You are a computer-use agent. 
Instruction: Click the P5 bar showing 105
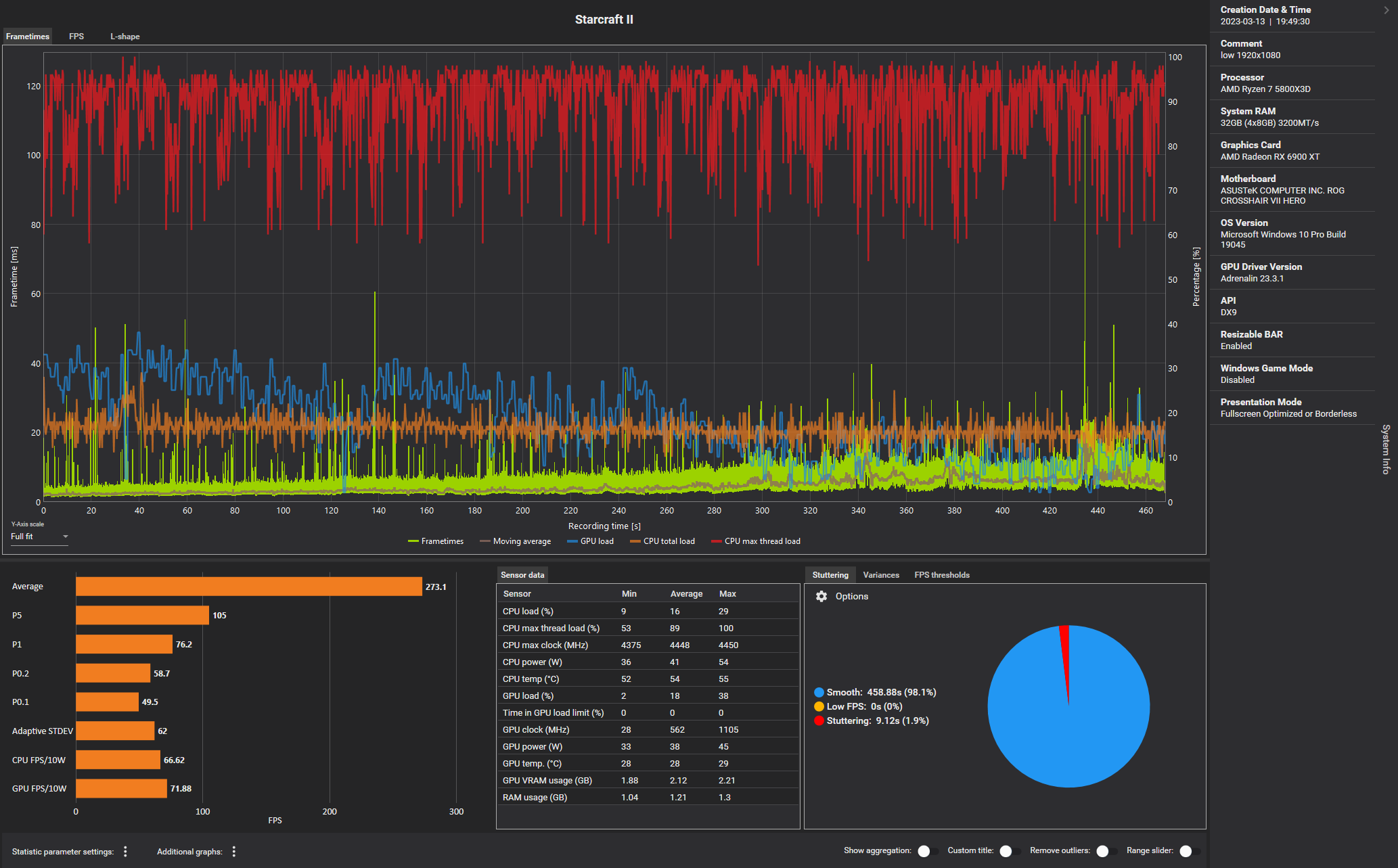click(142, 615)
